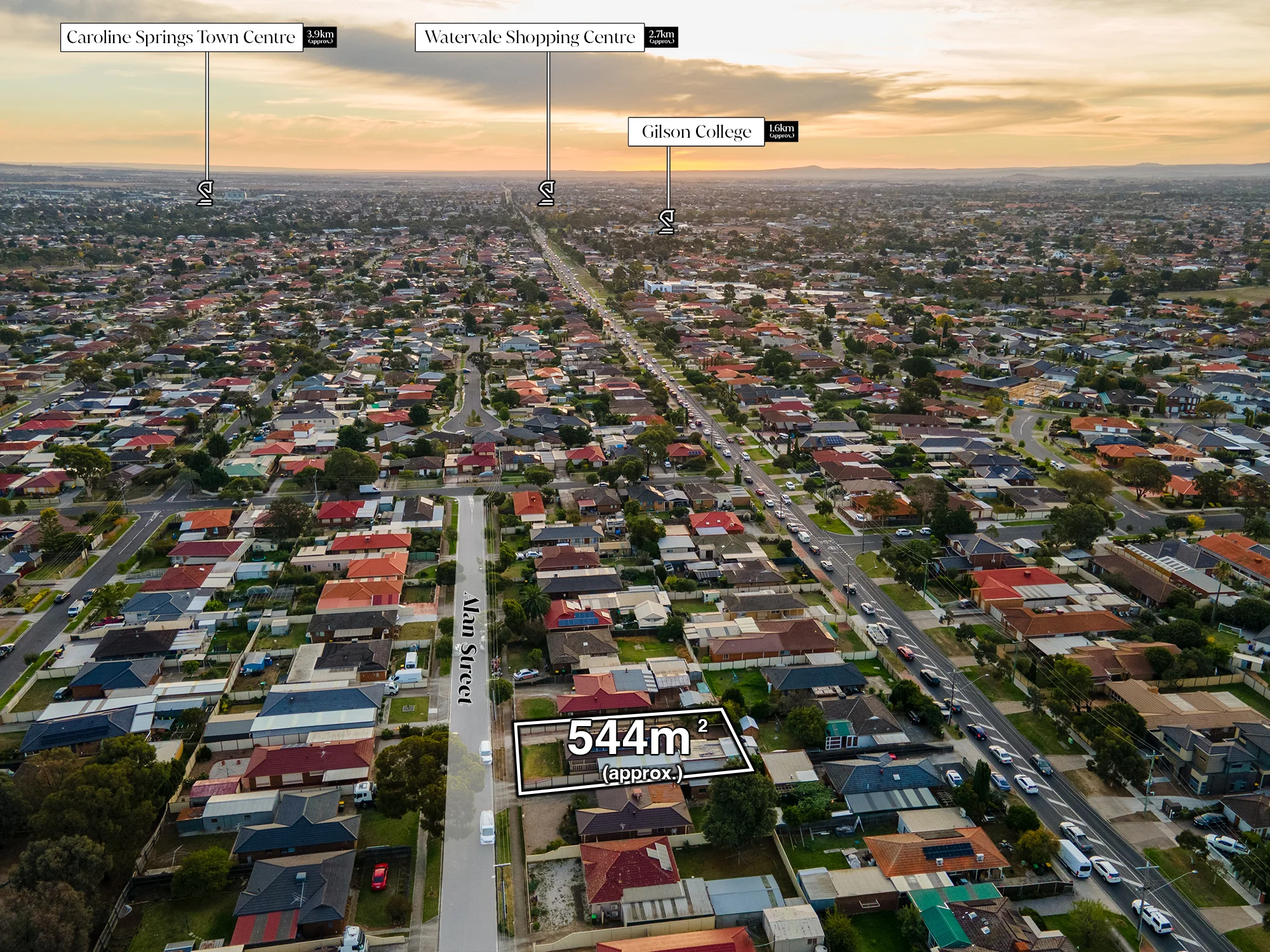Click the Alan Street road label
Viewport: 1270px width, 952px height.
coord(469,649)
